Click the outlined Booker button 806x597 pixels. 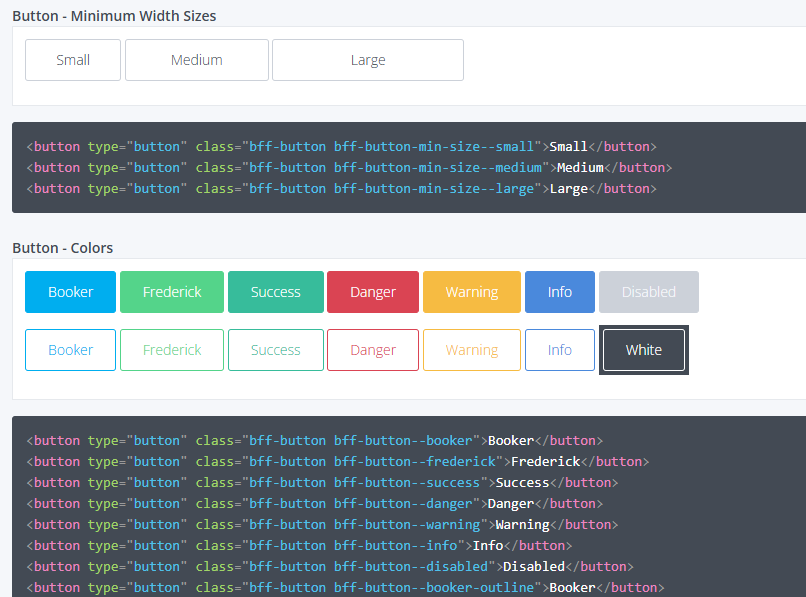click(70, 350)
